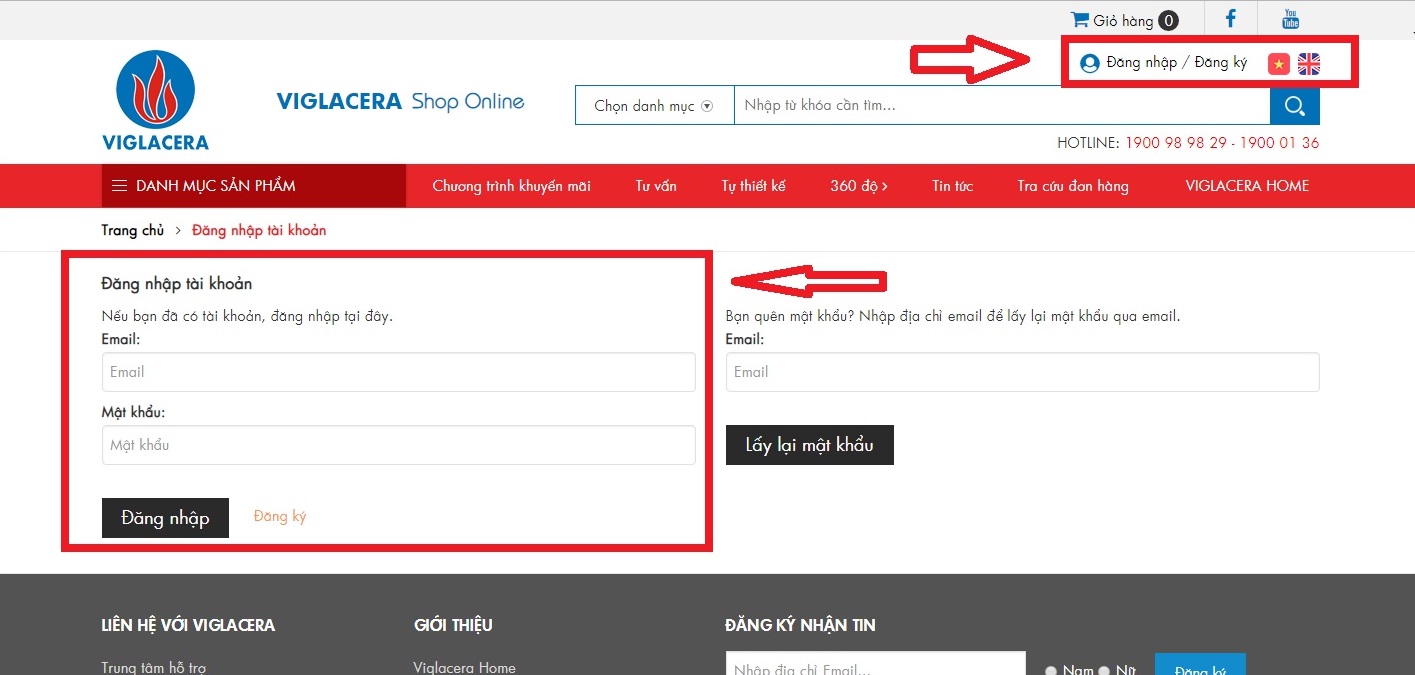Open Chương trình khuyến mãi menu
Image resolution: width=1415 pixels, height=675 pixels.
pos(511,186)
